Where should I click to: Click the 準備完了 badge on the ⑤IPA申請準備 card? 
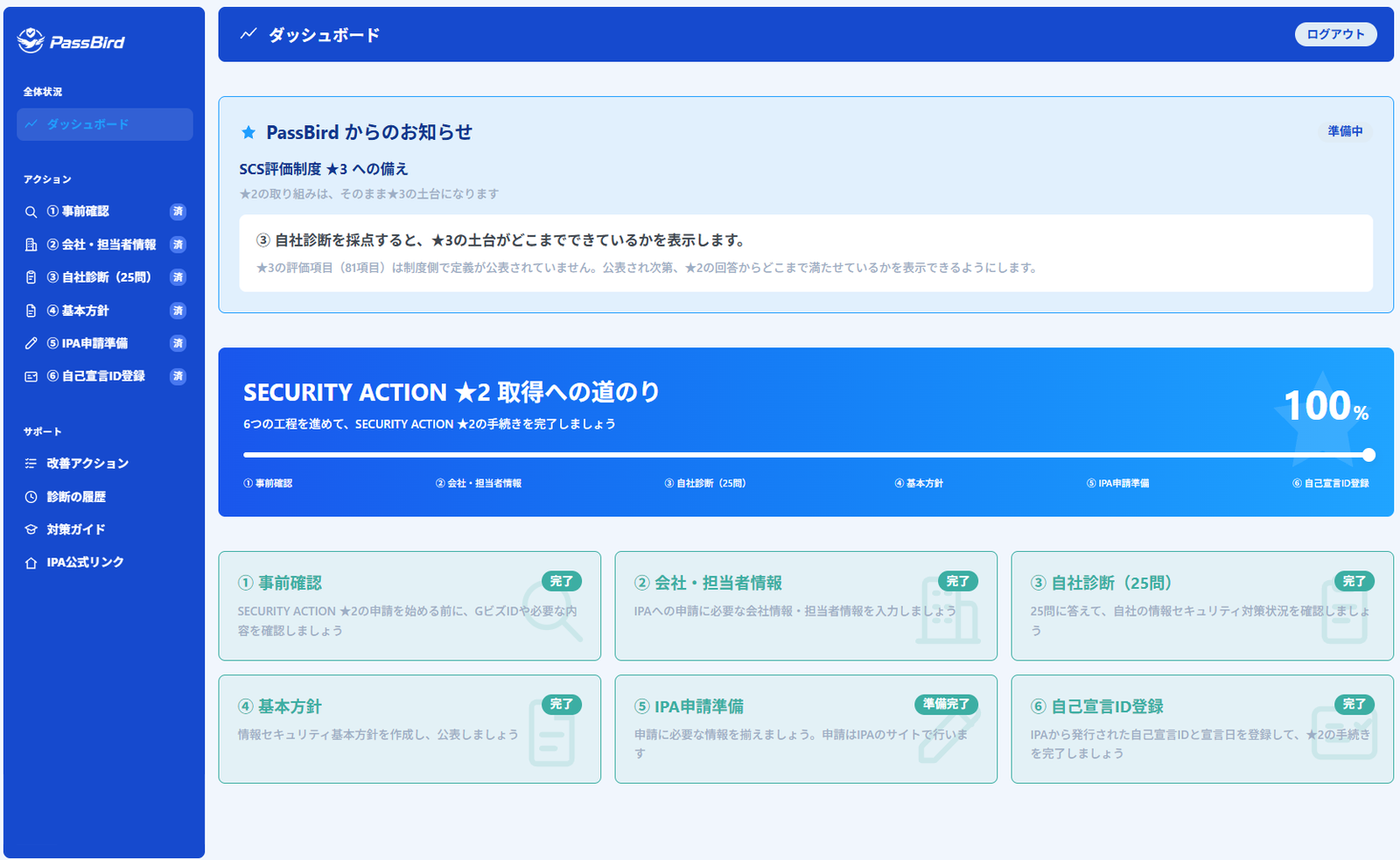click(x=946, y=704)
